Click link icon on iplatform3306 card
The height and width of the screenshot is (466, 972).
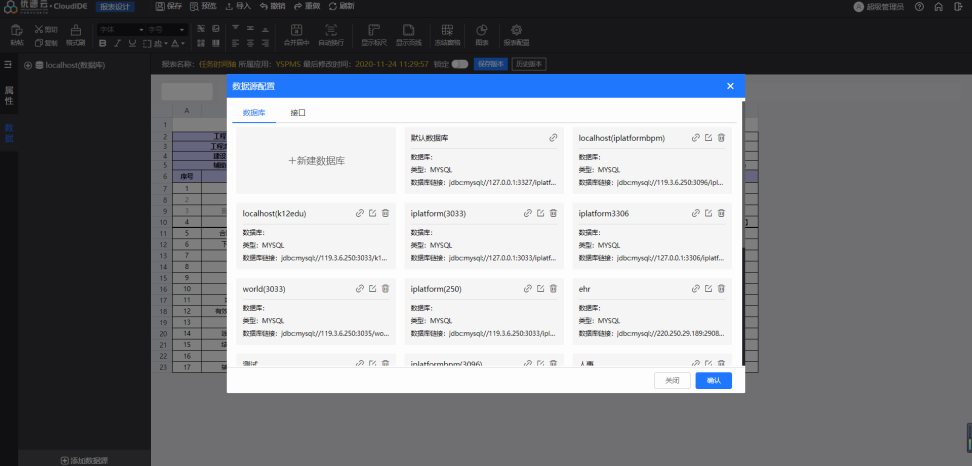pyautogui.click(x=696, y=213)
